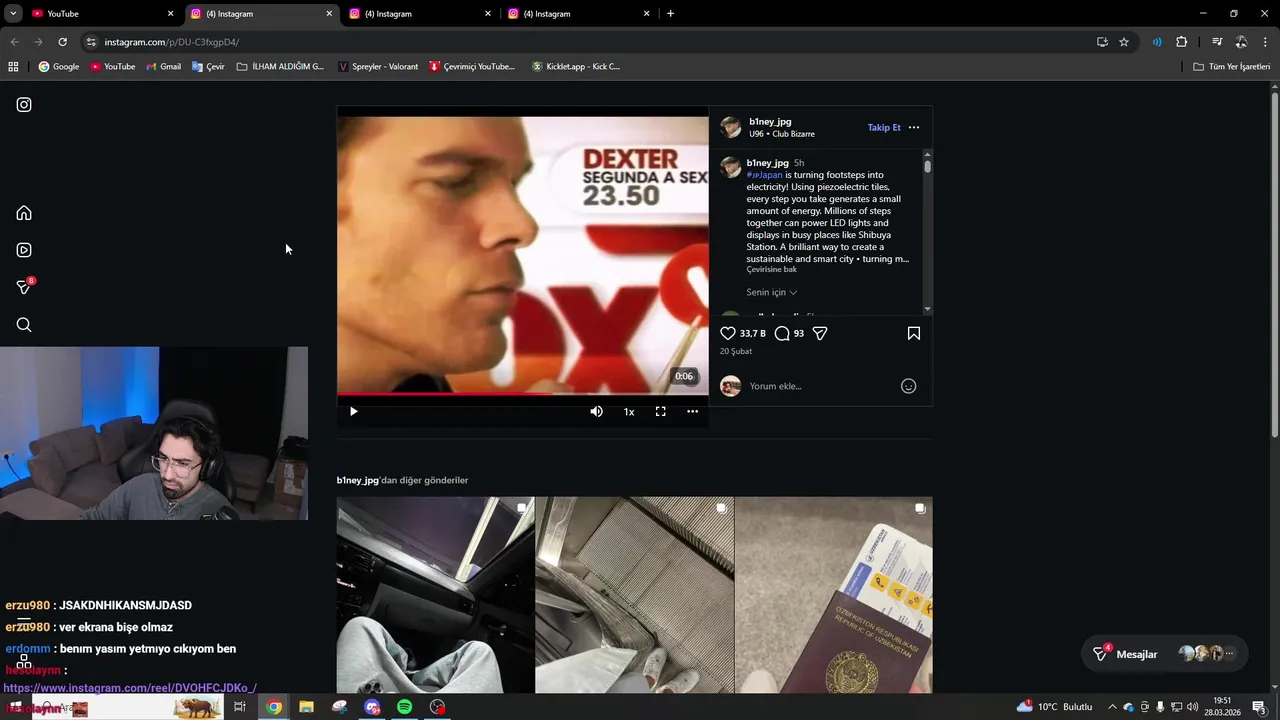Open media controls music icon

tap(1217, 42)
